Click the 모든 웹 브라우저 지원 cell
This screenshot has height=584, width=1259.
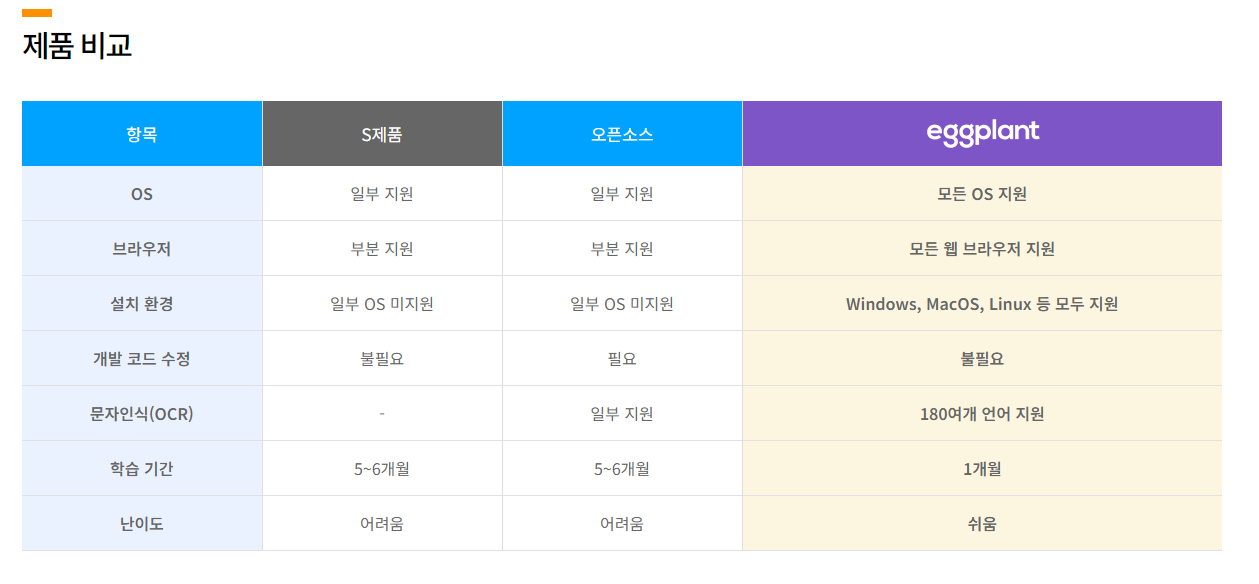coord(982,249)
